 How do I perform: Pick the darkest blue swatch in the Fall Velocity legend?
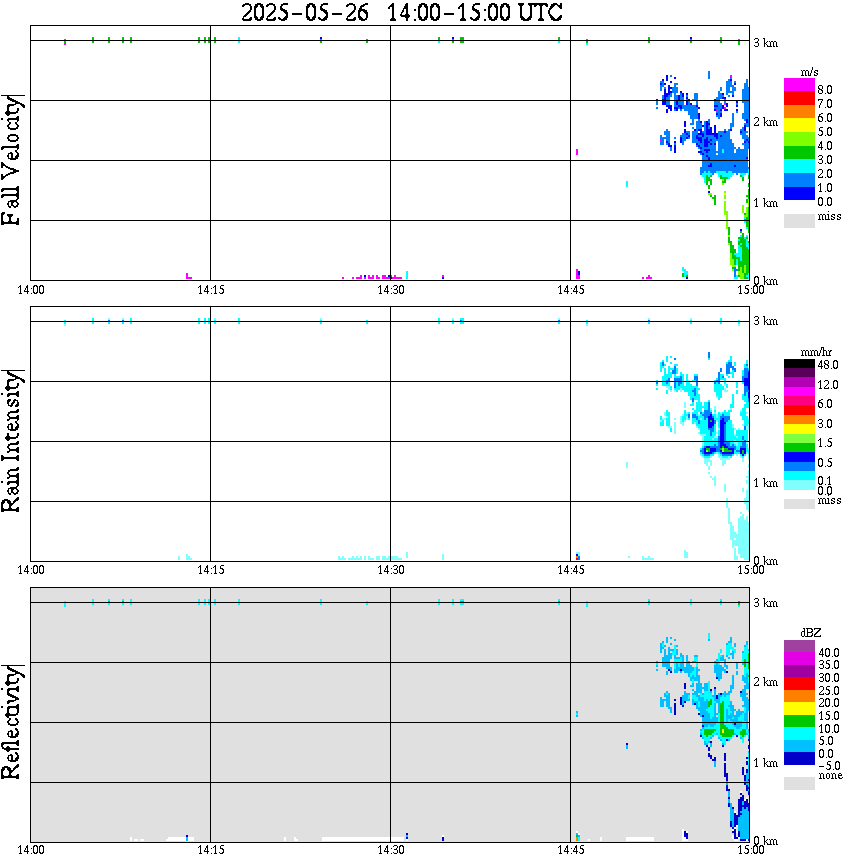pyautogui.click(x=799, y=194)
